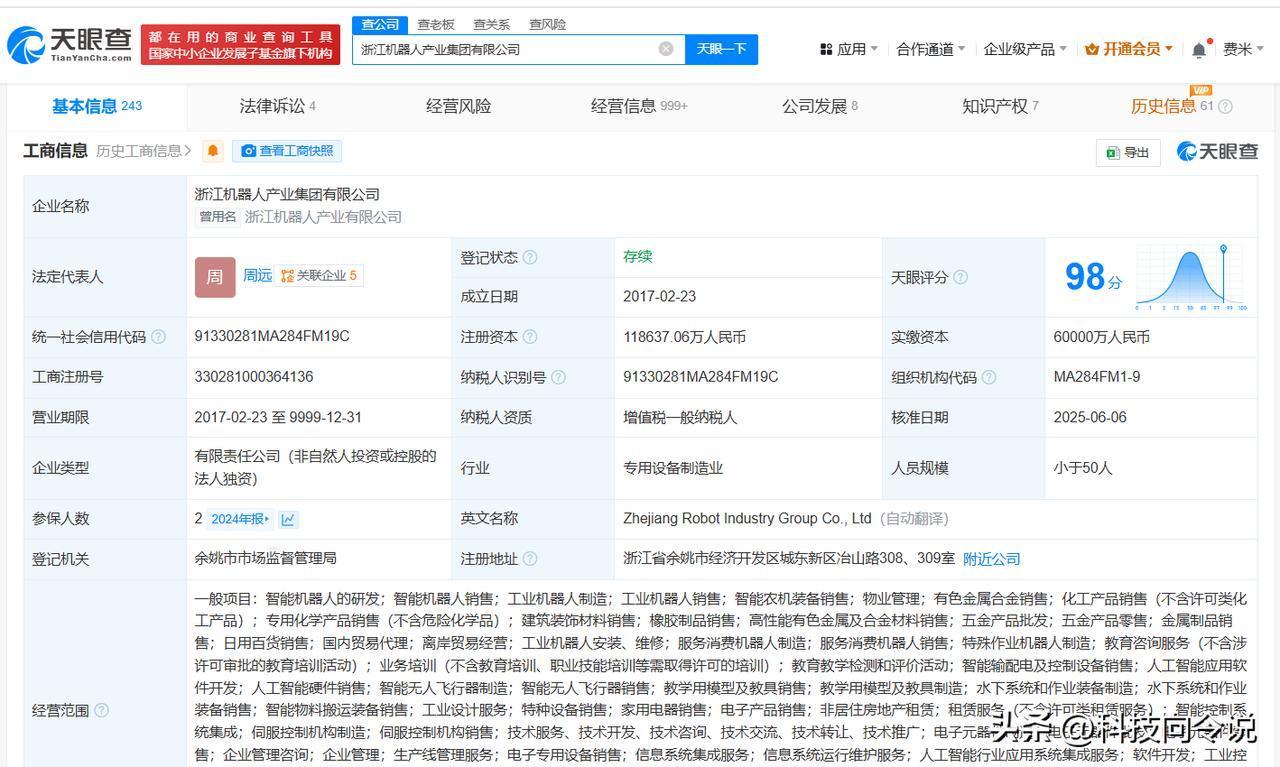Viewport: 1280px width, 767px height.
Task: Click the help icon next to 统一社会信用代码
Action: [x=158, y=337]
